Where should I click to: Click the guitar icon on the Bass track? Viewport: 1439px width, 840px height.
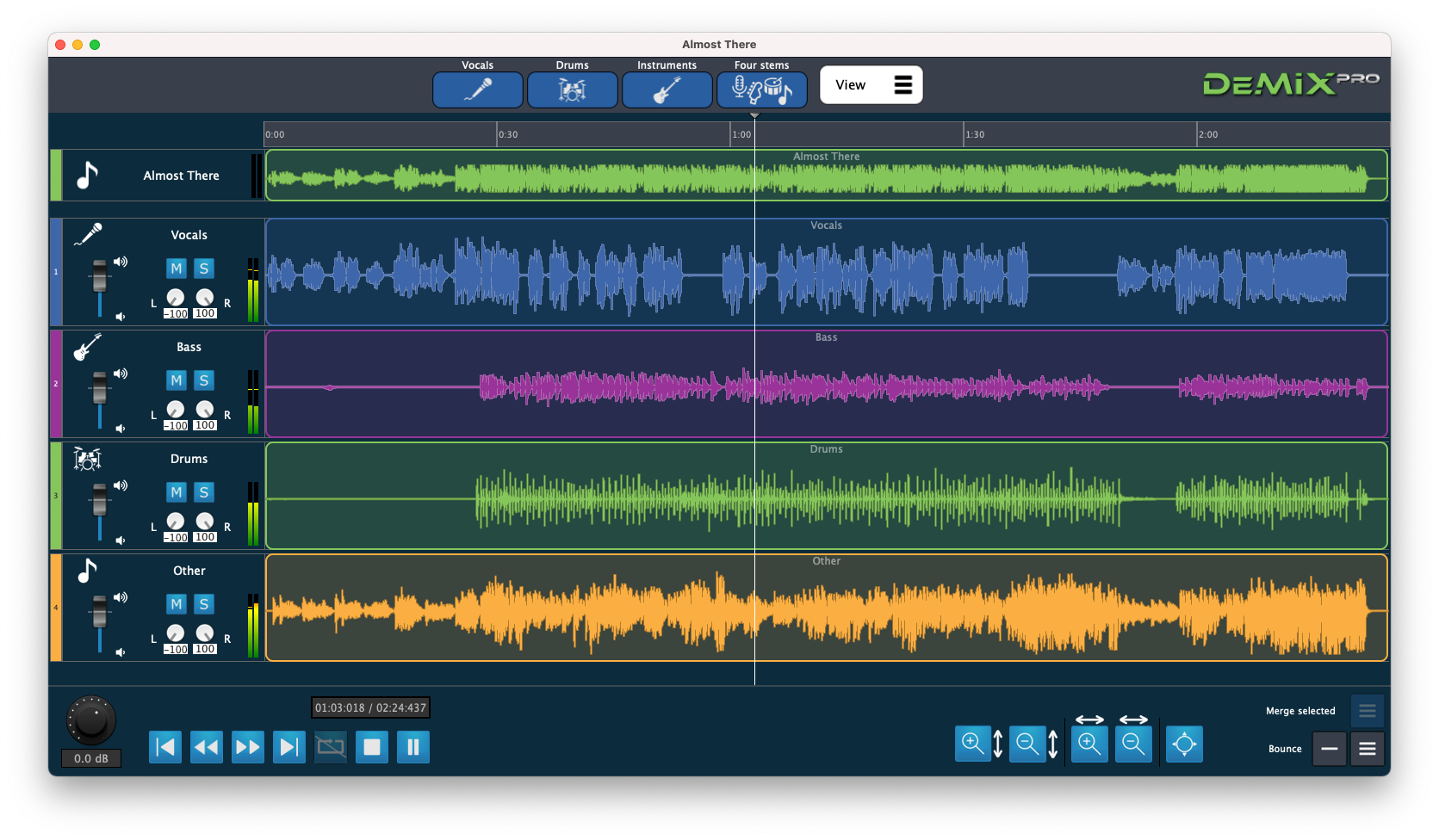[89, 347]
